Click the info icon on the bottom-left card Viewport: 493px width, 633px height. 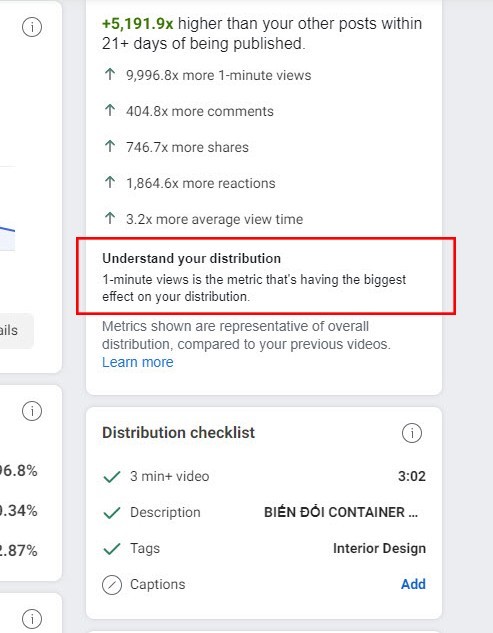point(32,618)
